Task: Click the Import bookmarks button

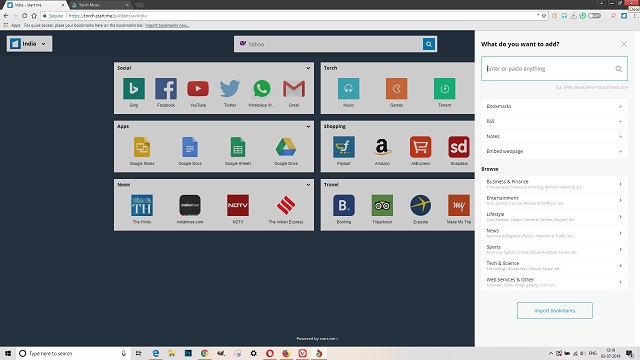Action: coord(555,311)
